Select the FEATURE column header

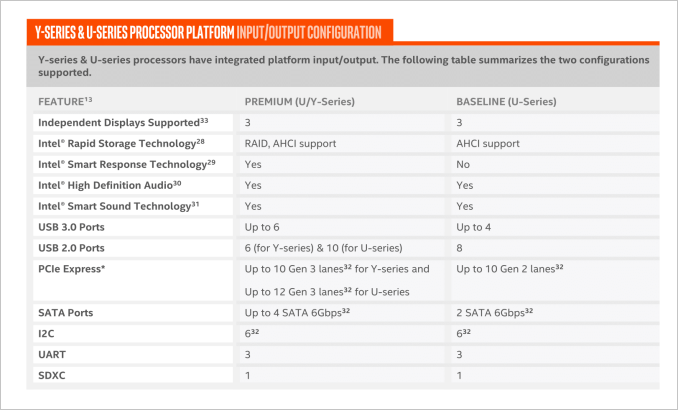click(65, 102)
